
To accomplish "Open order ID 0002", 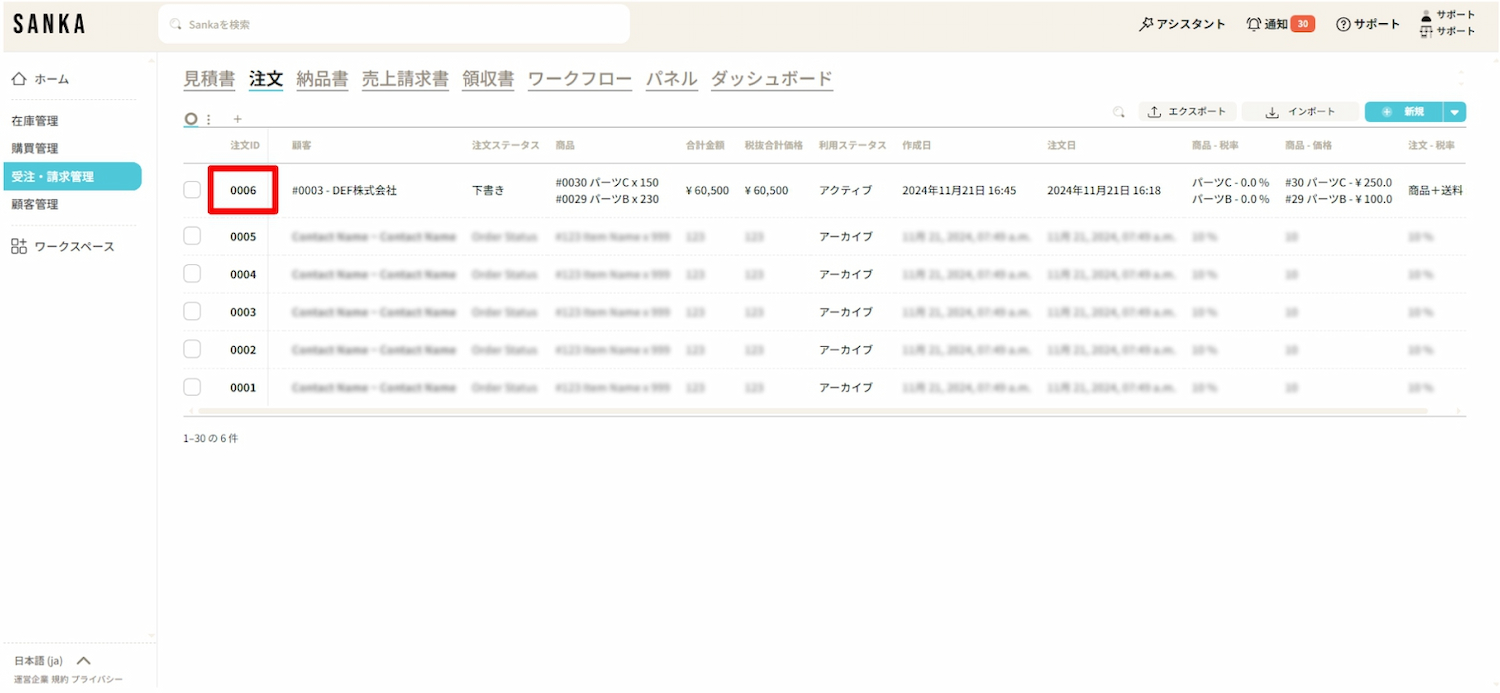I will (x=243, y=349).
